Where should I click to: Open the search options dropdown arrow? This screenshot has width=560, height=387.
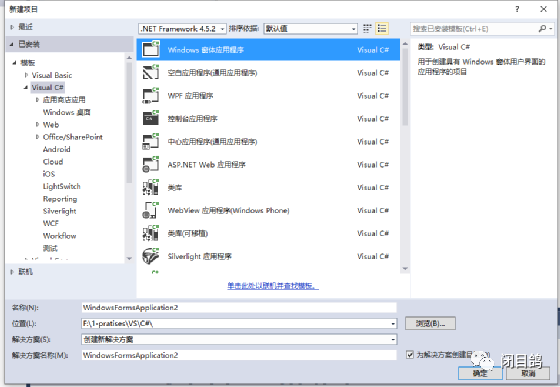(551, 29)
